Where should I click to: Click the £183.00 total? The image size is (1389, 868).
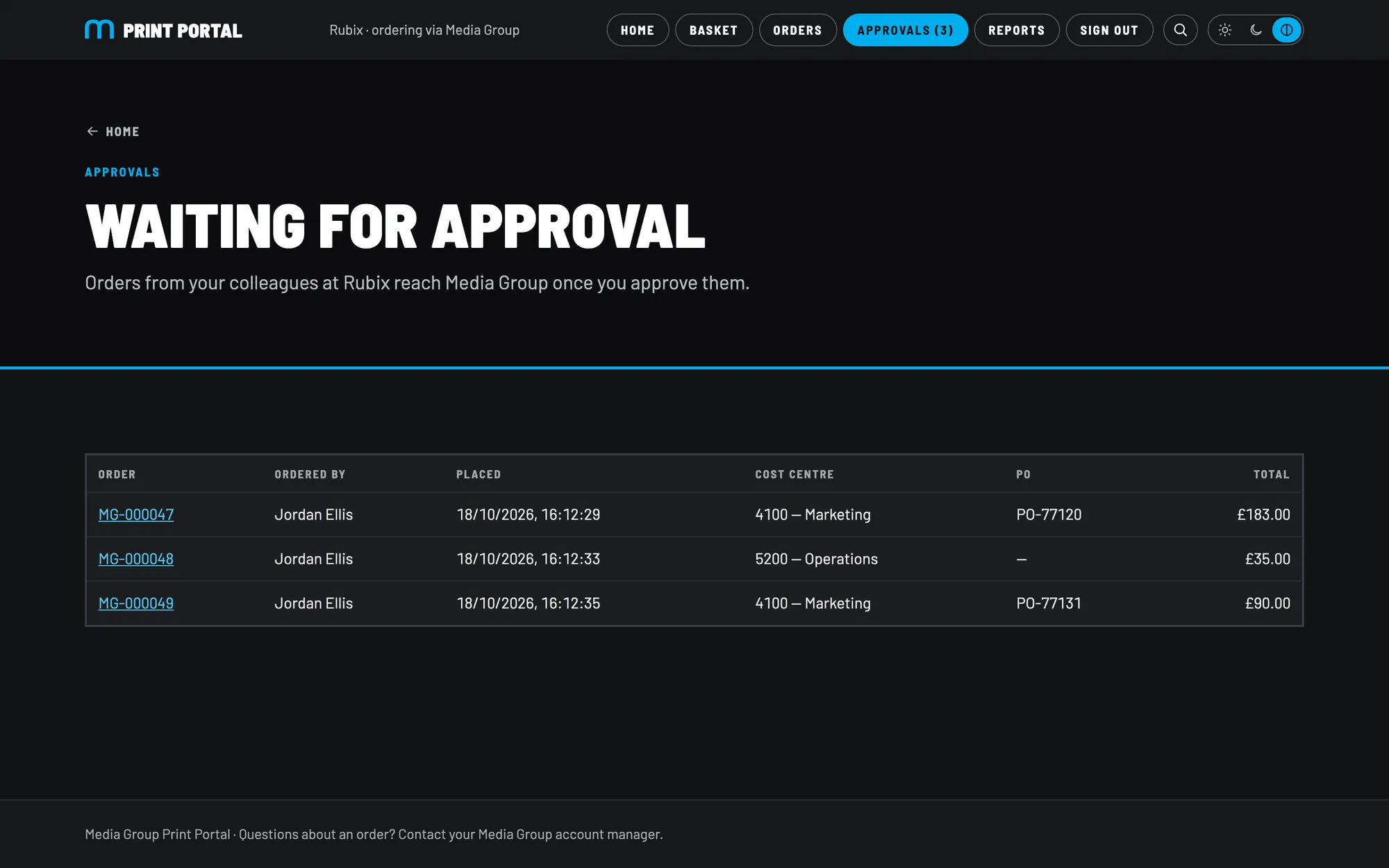click(x=1263, y=515)
